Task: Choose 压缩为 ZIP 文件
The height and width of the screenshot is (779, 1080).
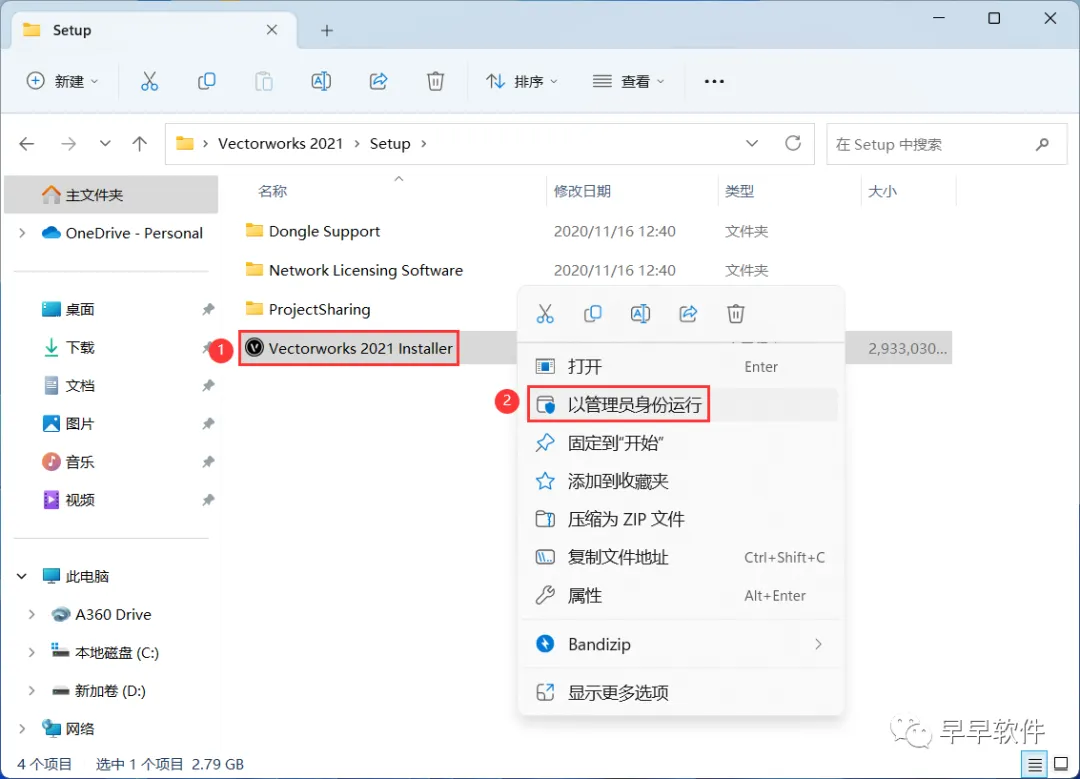Action: coord(681,519)
